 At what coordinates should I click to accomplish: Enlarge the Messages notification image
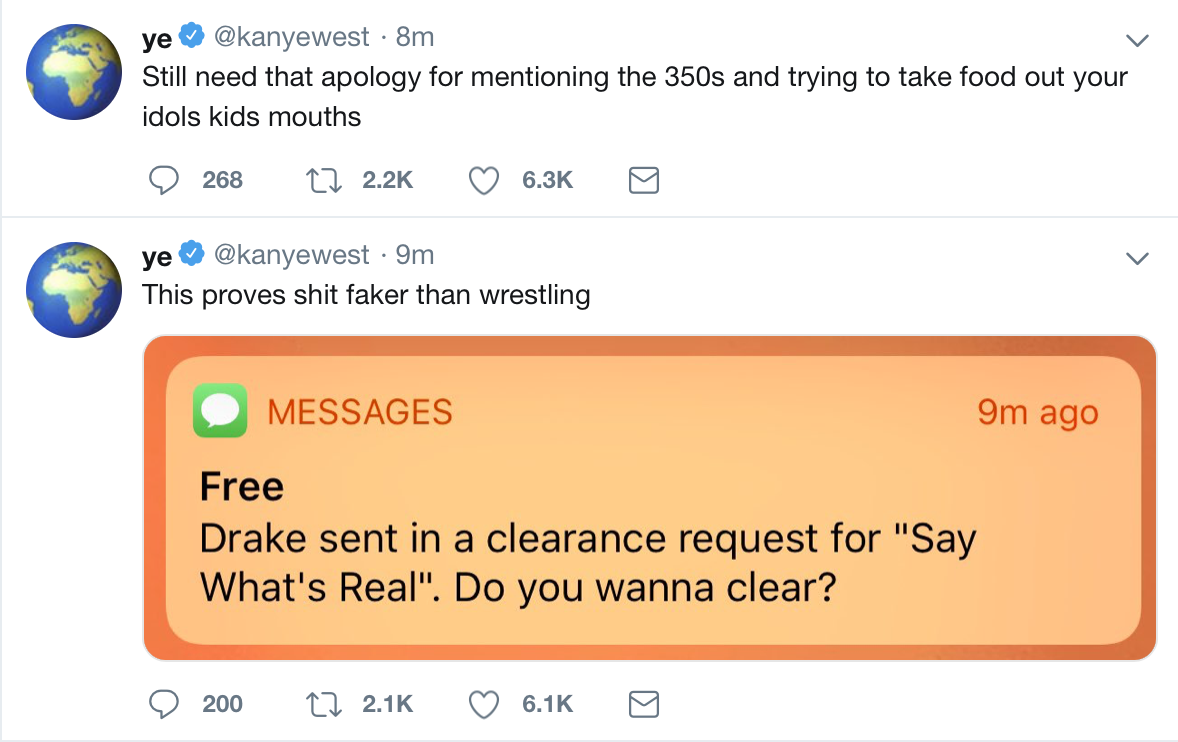click(649, 497)
